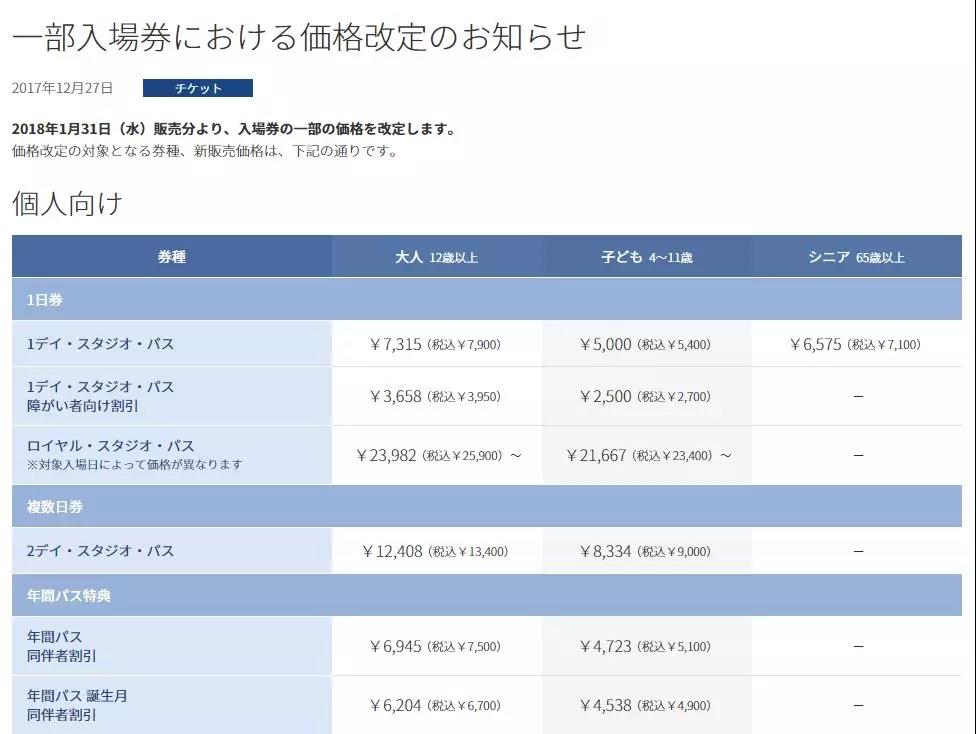Click the adult price ¥23,982

(x=438, y=456)
